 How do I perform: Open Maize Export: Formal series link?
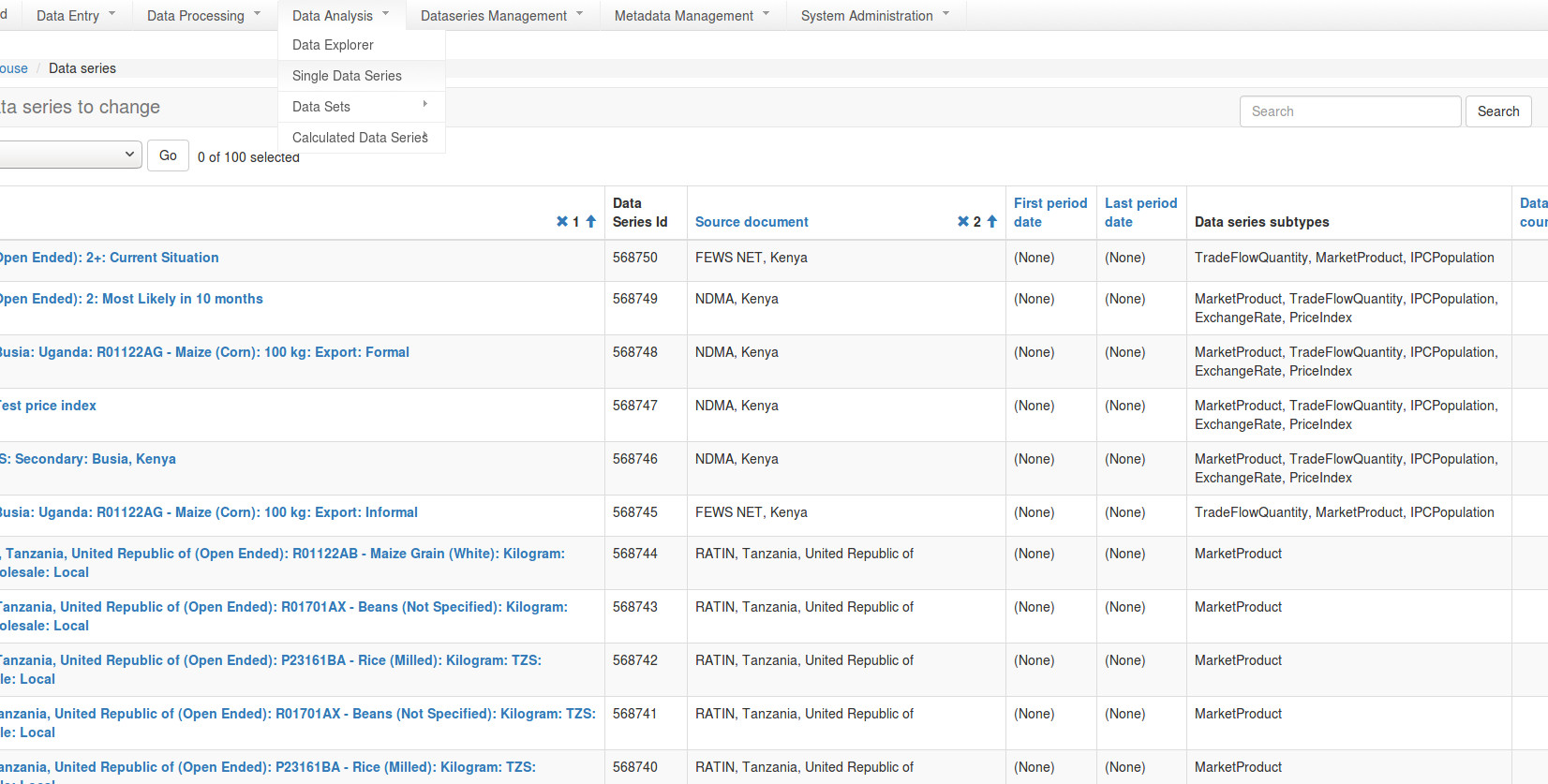click(204, 352)
